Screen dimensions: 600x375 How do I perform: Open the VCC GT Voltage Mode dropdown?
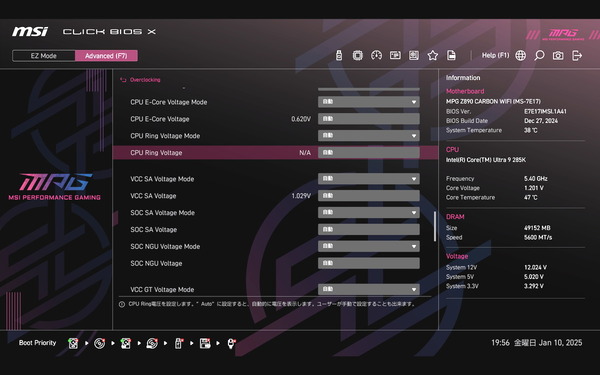point(368,290)
